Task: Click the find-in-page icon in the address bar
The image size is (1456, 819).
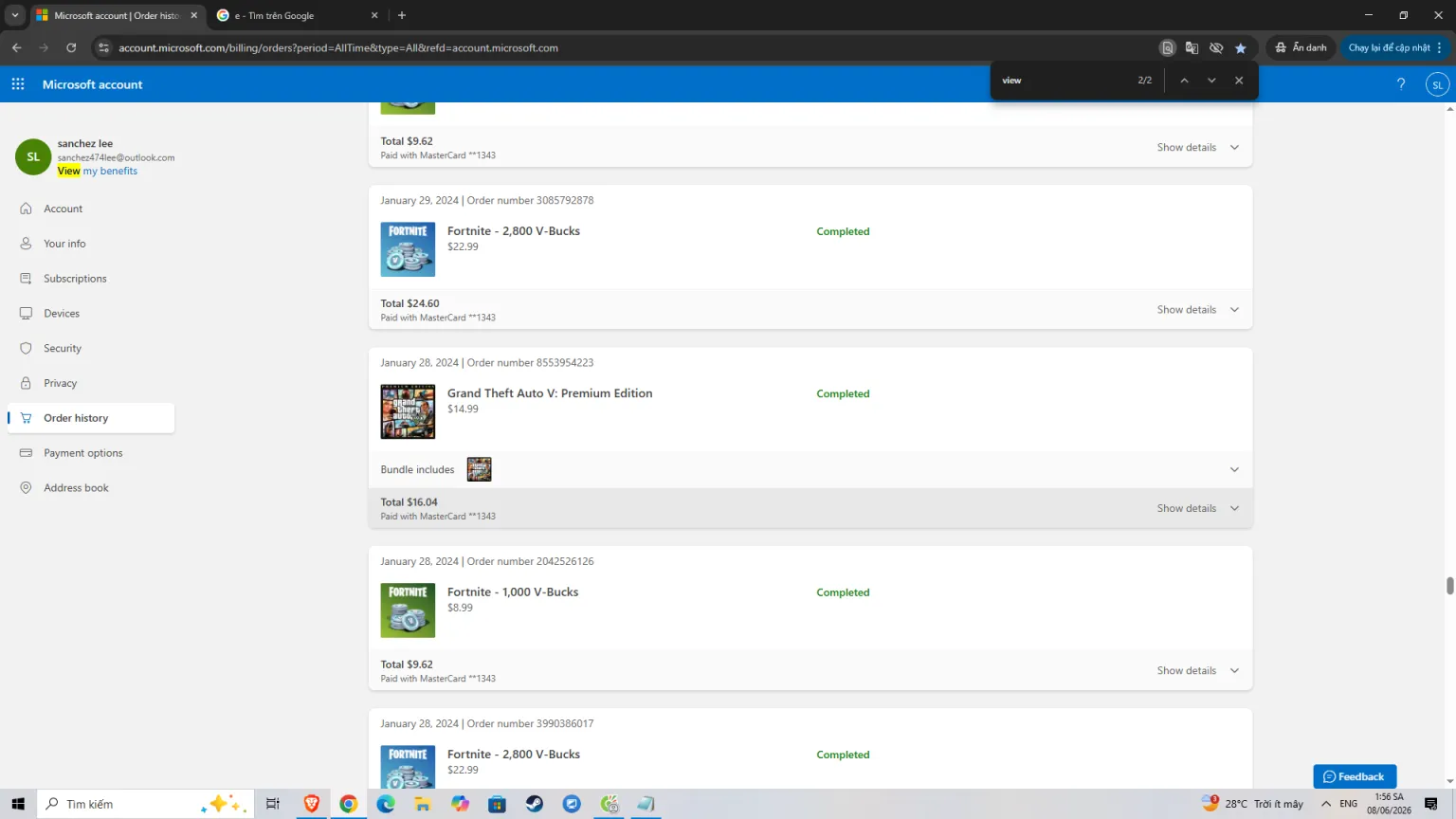Action: (1168, 47)
